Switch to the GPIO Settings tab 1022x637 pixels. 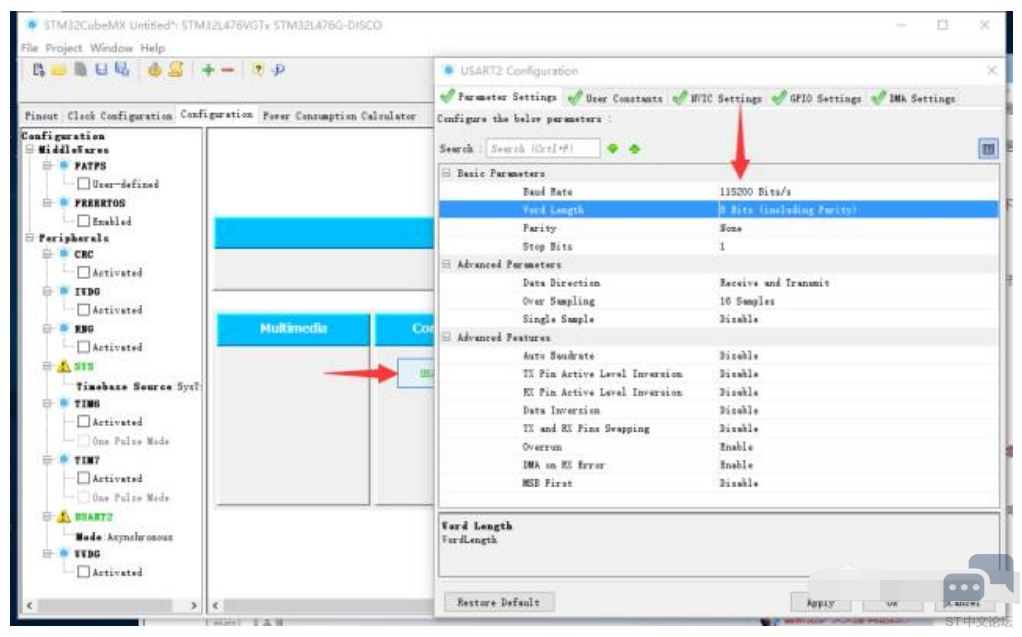click(x=817, y=98)
